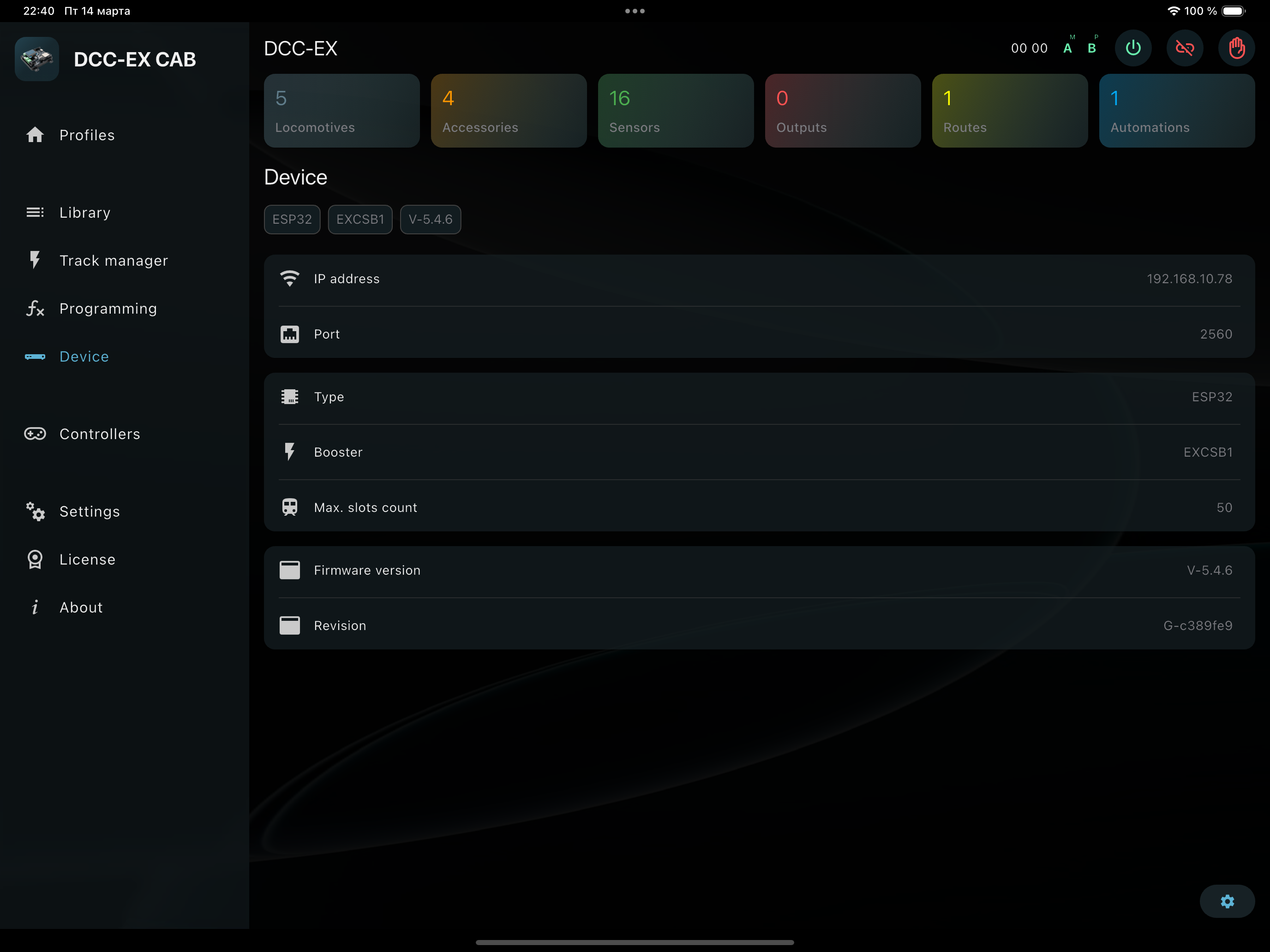Tap the three-dot multitasking indicator
1270x952 pixels.
(x=635, y=11)
